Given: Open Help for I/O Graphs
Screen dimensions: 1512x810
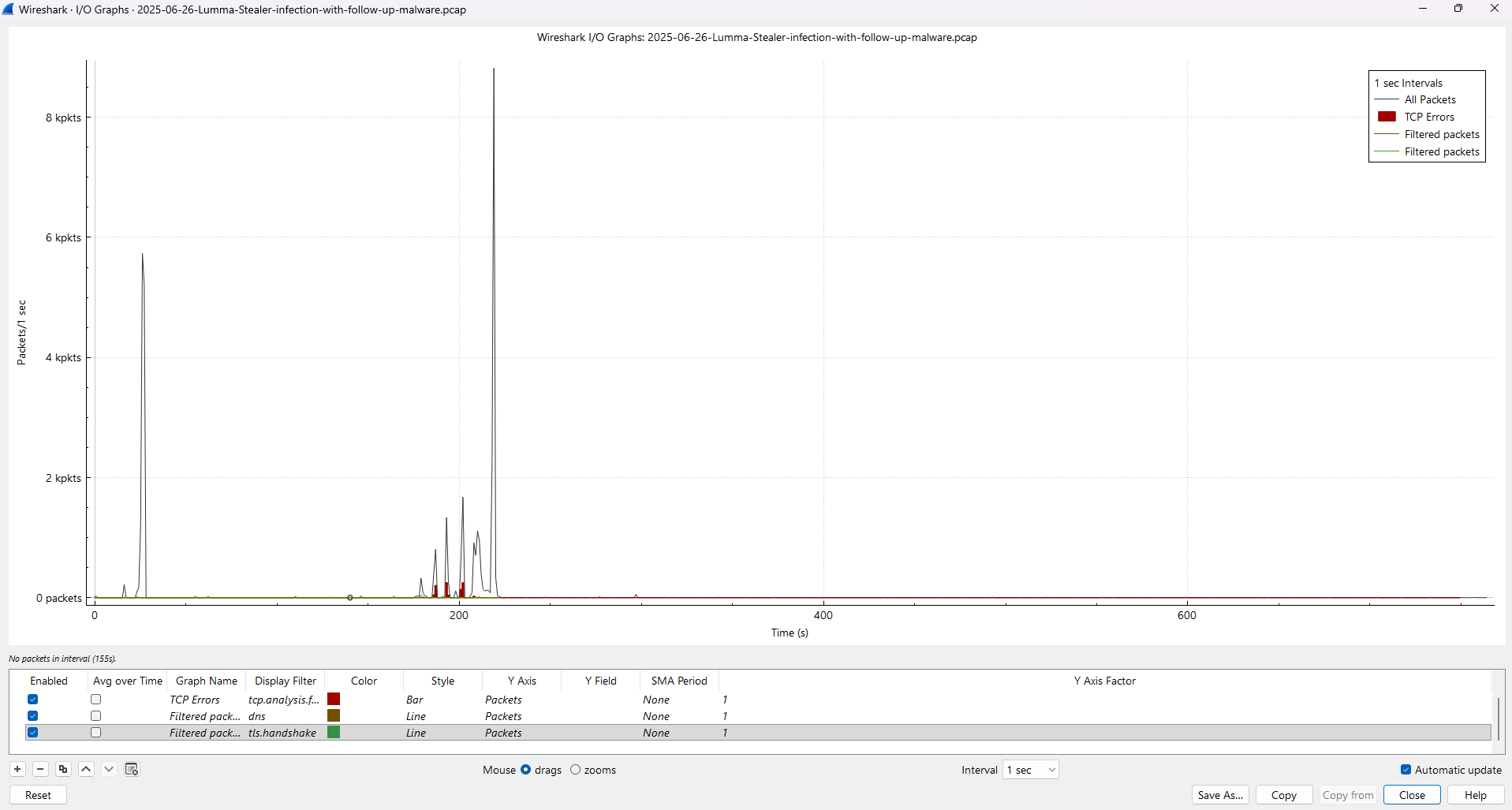Looking at the screenshot, I should (x=1476, y=795).
